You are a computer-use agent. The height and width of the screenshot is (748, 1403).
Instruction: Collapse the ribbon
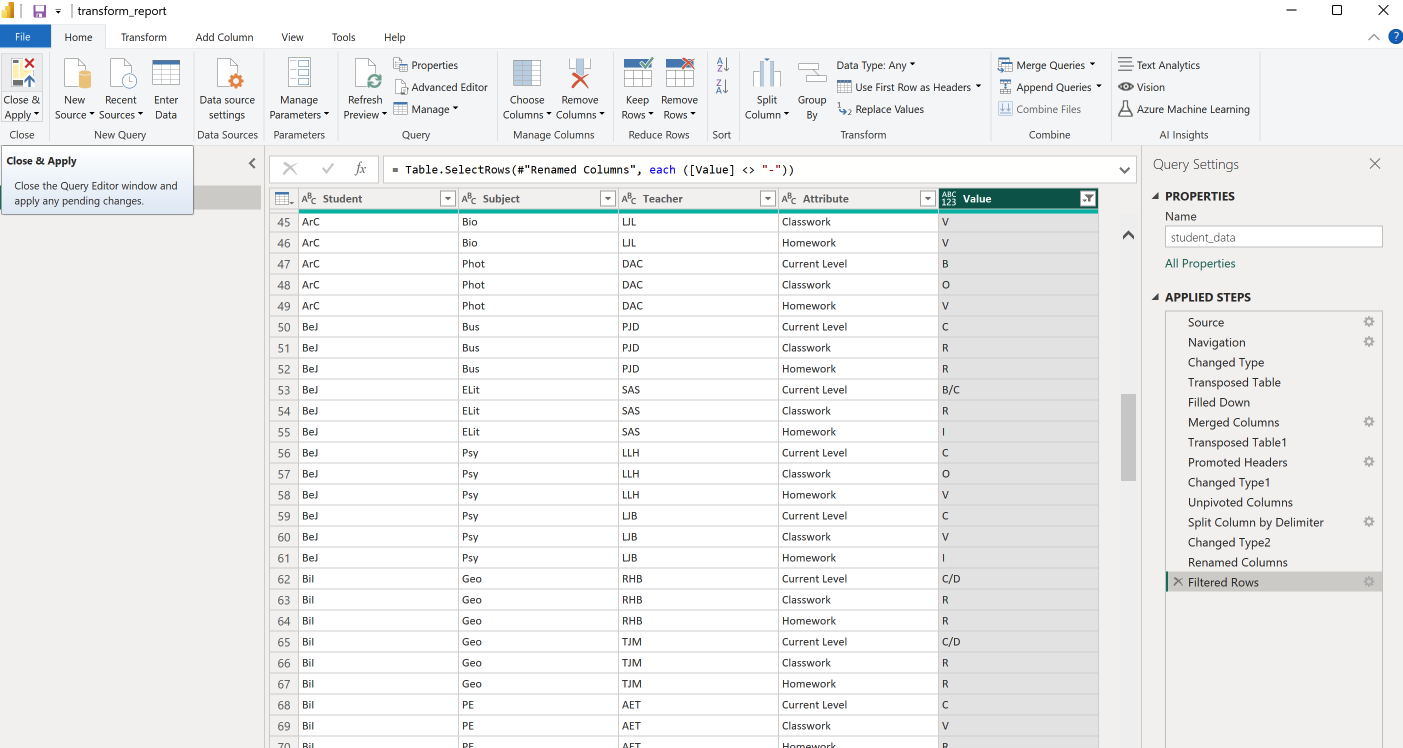(x=1374, y=37)
